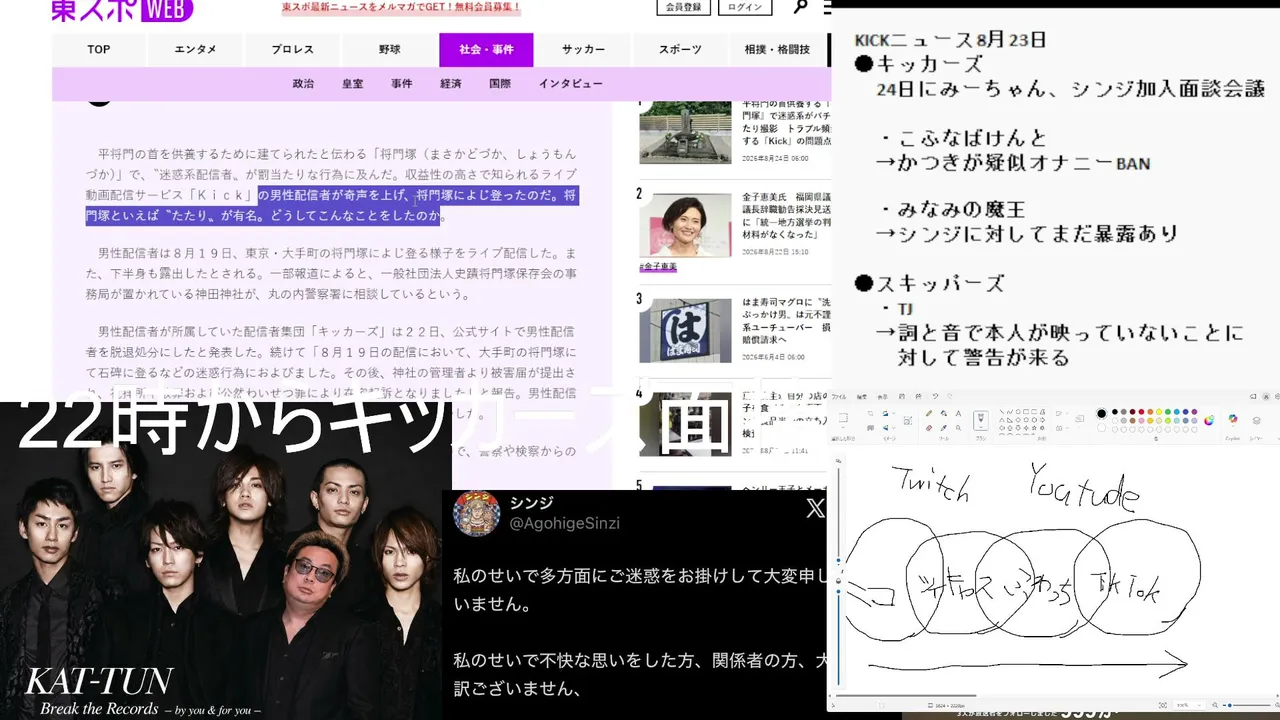
Task: Click the 東スポWEB site logo
Action: 122,10
